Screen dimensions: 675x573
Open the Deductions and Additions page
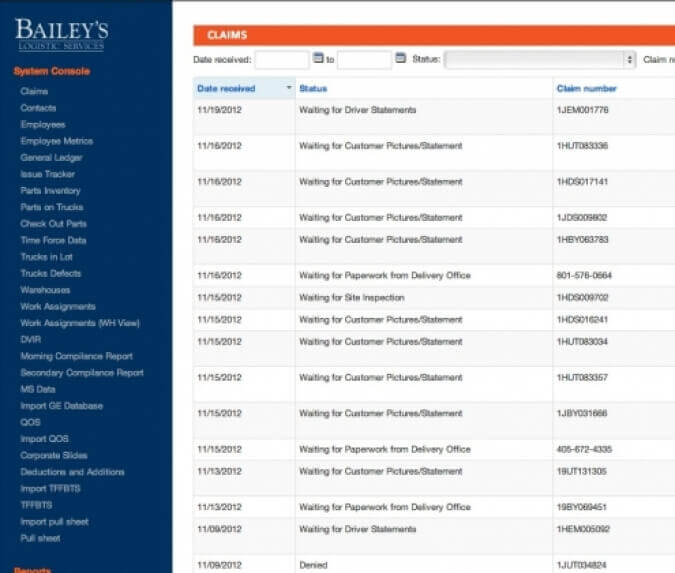pos(72,472)
